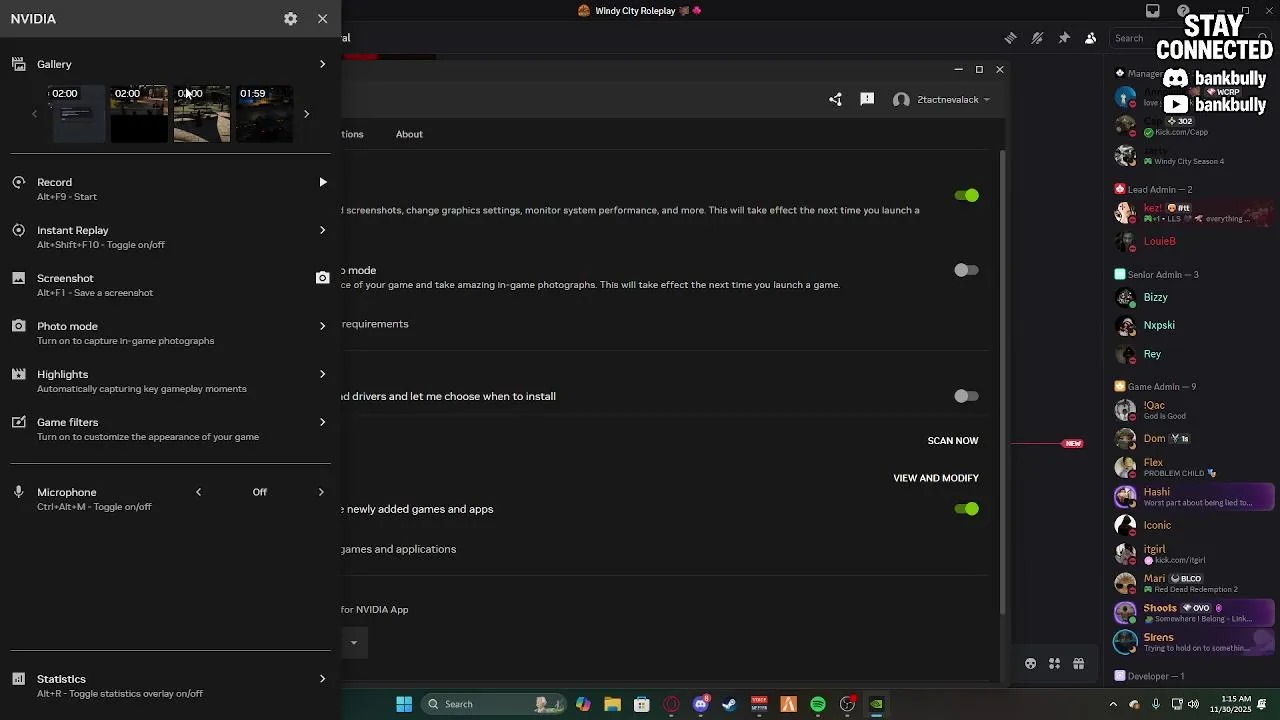Expand Highlights chevron
1280x720 pixels.
(x=322, y=374)
